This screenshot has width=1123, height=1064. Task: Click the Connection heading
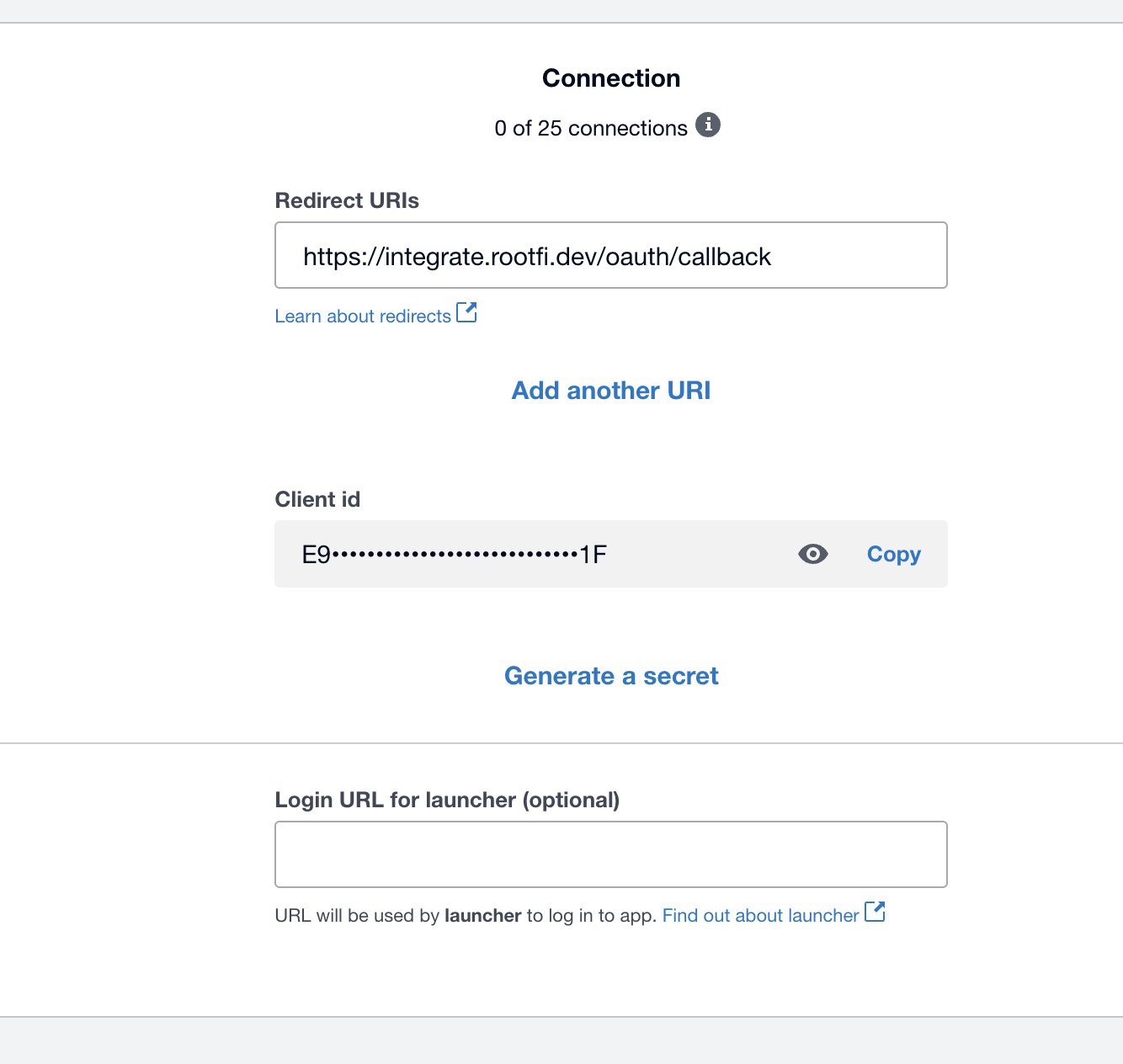click(611, 78)
